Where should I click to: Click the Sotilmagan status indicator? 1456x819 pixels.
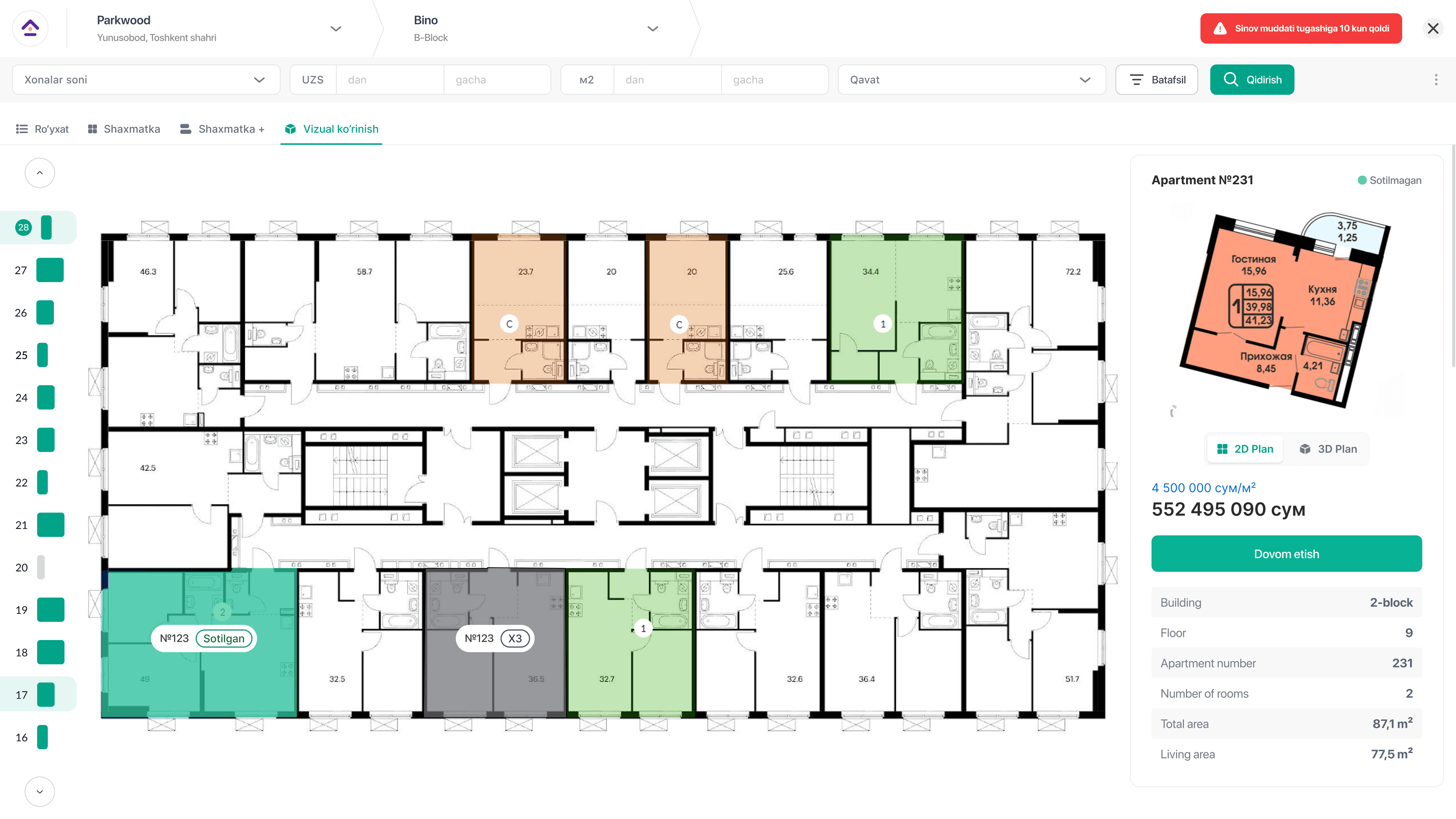click(1389, 180)
